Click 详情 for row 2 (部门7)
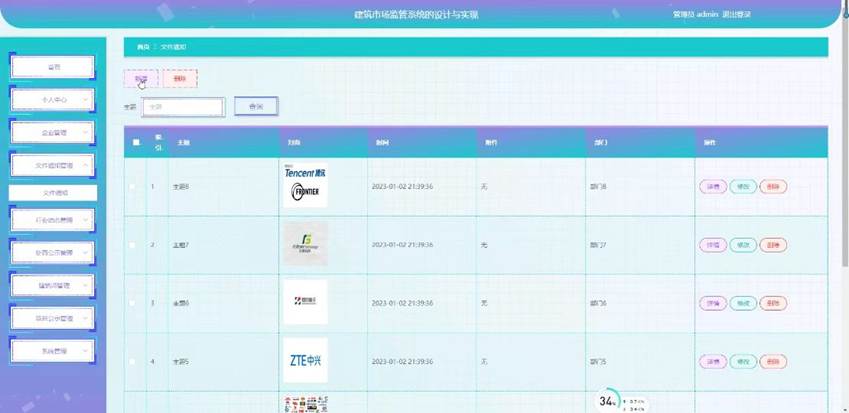 point(713,245)
